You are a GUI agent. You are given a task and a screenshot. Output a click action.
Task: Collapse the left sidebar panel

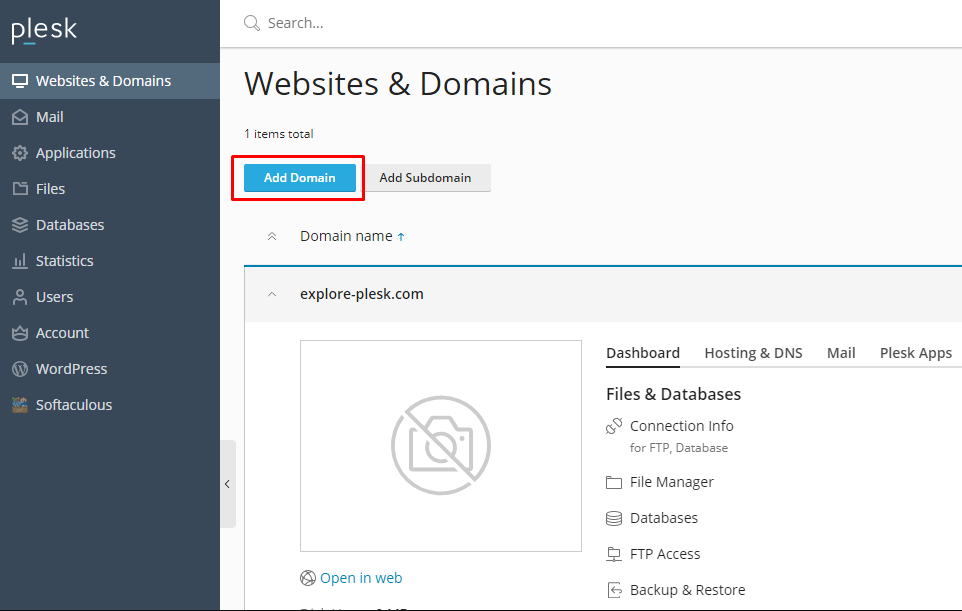tap(228, 484)
